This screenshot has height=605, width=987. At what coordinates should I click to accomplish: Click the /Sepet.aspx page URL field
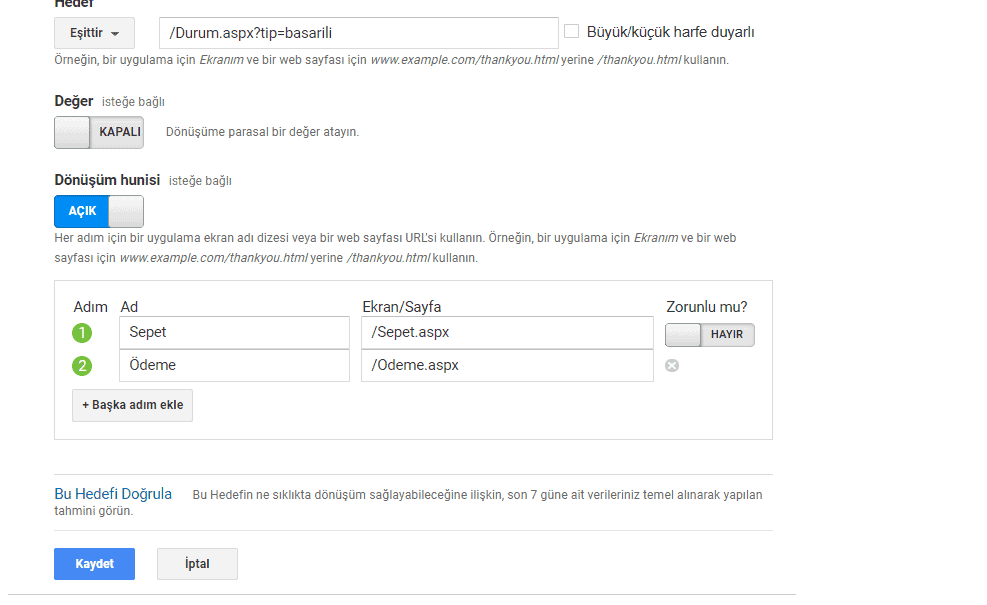click(506, 333)
